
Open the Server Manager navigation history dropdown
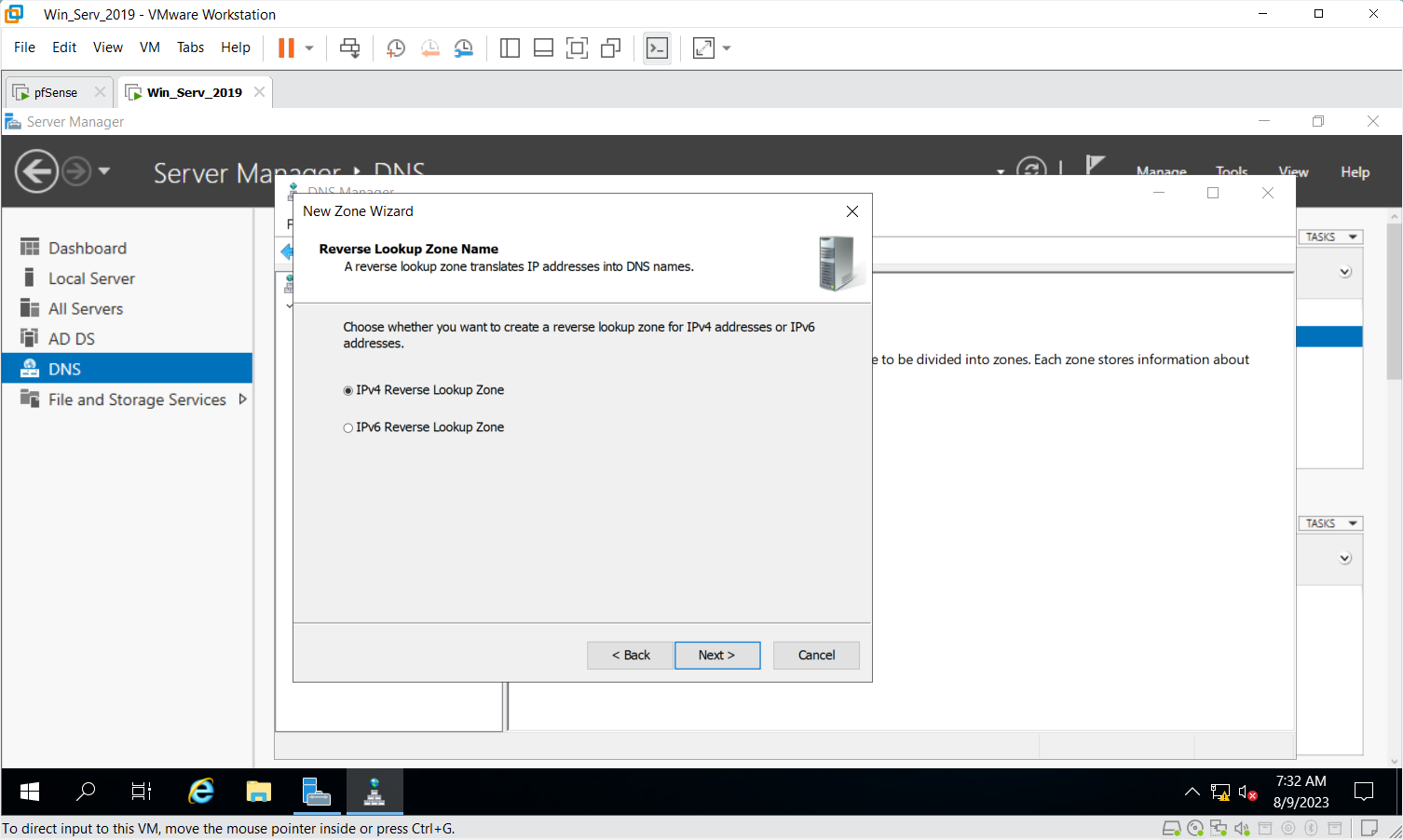(x=104, y=171)
